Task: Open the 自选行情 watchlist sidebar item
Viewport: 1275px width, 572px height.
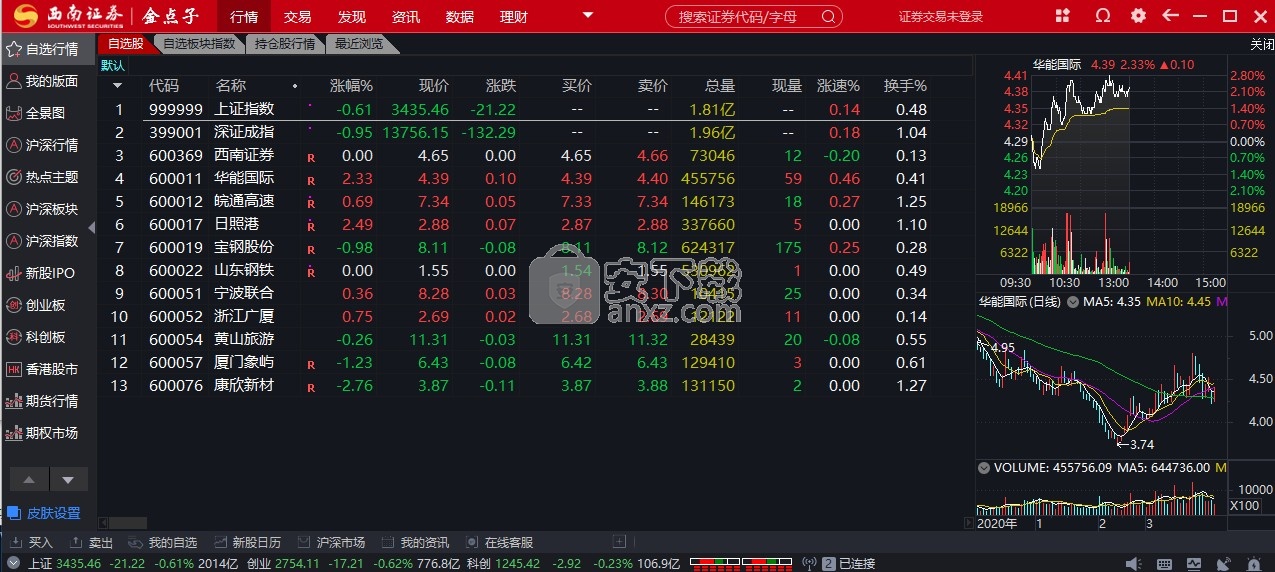Action: tap(50, 48)
